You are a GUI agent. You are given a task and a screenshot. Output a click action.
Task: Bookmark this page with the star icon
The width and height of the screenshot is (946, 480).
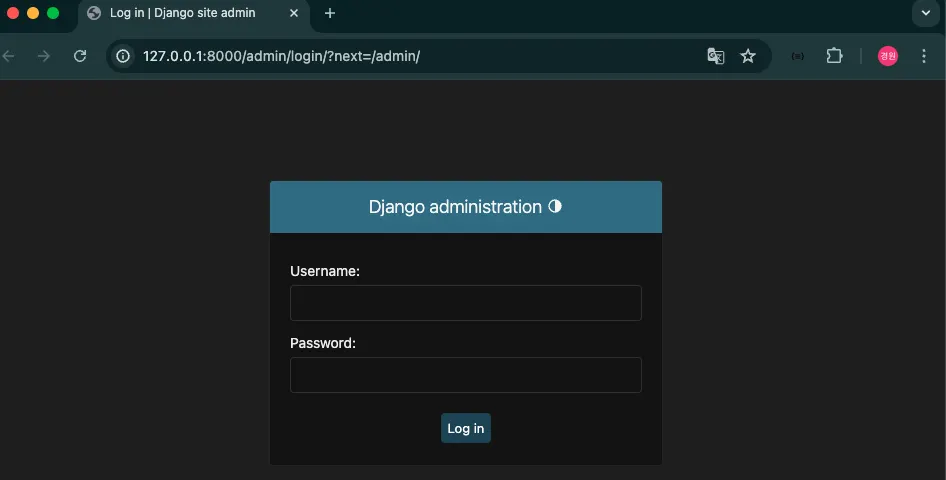748,56
